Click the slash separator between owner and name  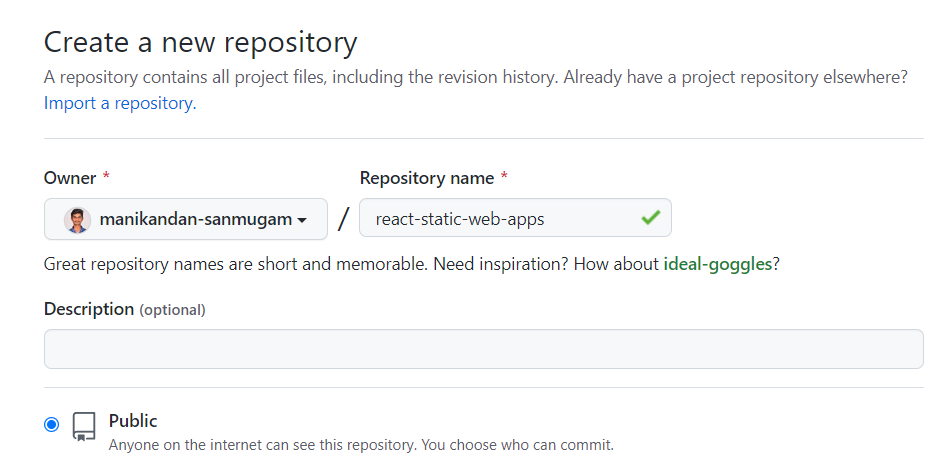343,219
